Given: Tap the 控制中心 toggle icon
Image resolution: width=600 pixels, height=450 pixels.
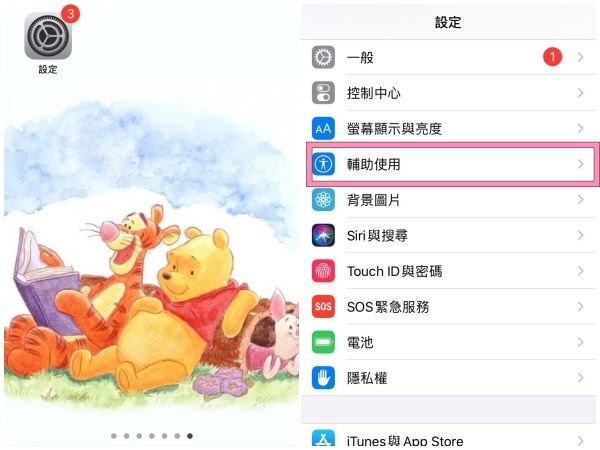Looking at the screenshot, I should (323, 93).
